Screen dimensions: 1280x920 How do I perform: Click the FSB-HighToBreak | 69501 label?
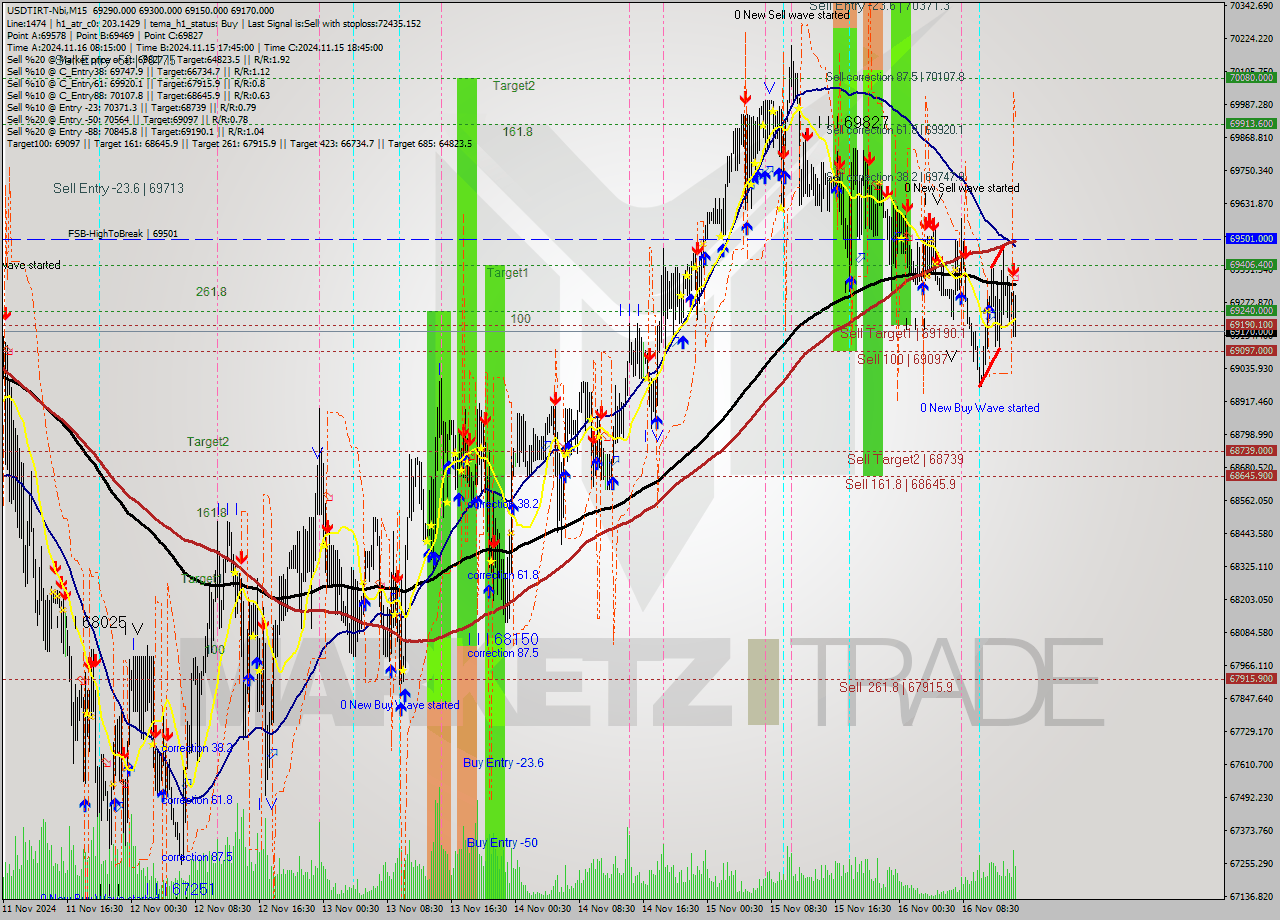(123, 234)
